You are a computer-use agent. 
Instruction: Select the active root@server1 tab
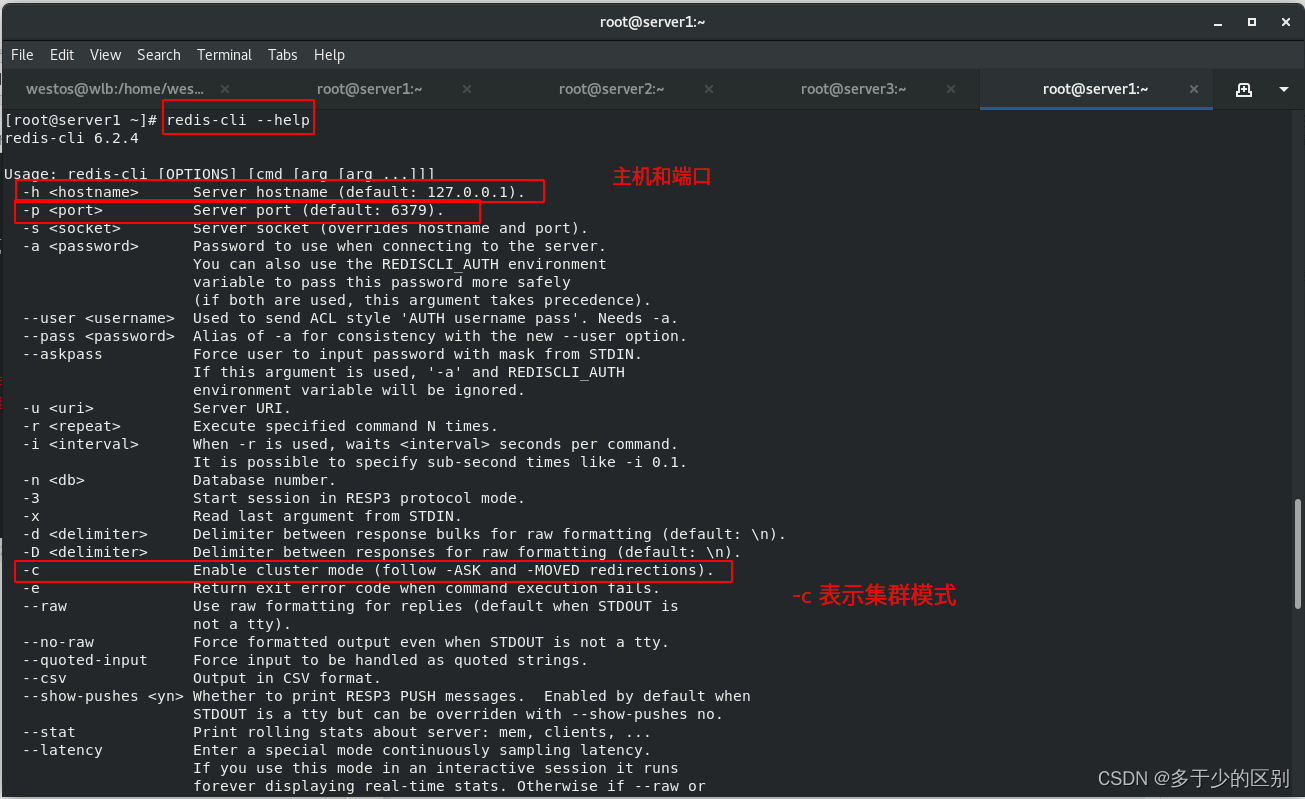tap(1095, 89)
